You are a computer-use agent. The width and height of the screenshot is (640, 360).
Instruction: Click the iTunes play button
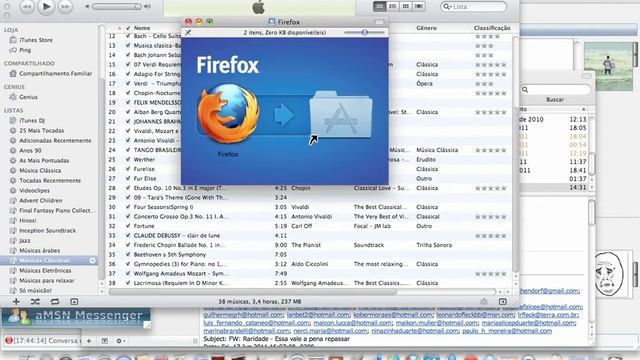click(x=46, y=6)
